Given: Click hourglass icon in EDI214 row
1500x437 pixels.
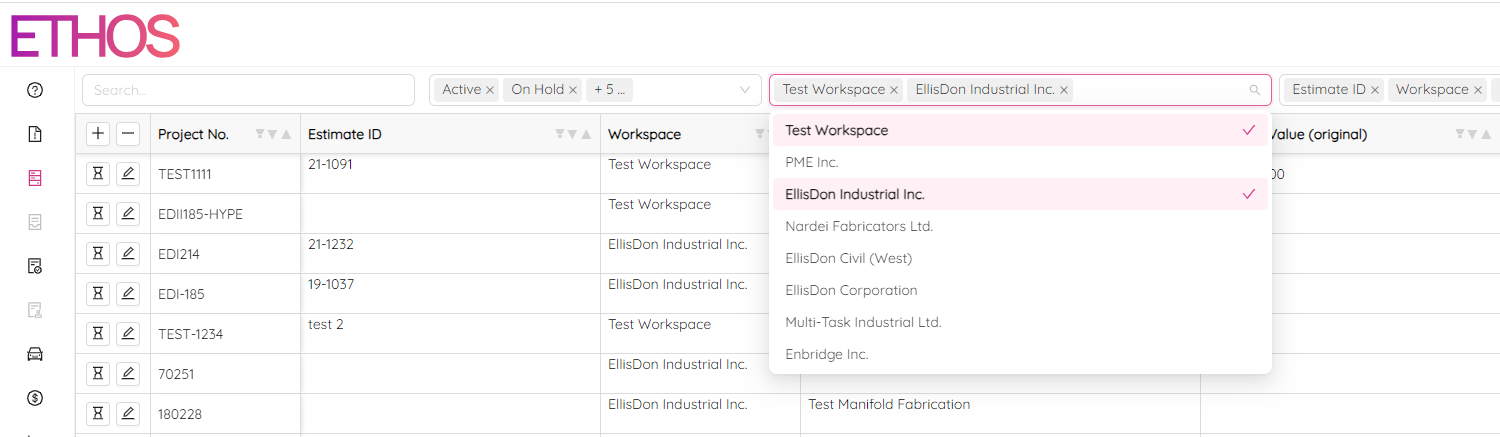Looking at the screenshot, I should [x=98, y=253].
